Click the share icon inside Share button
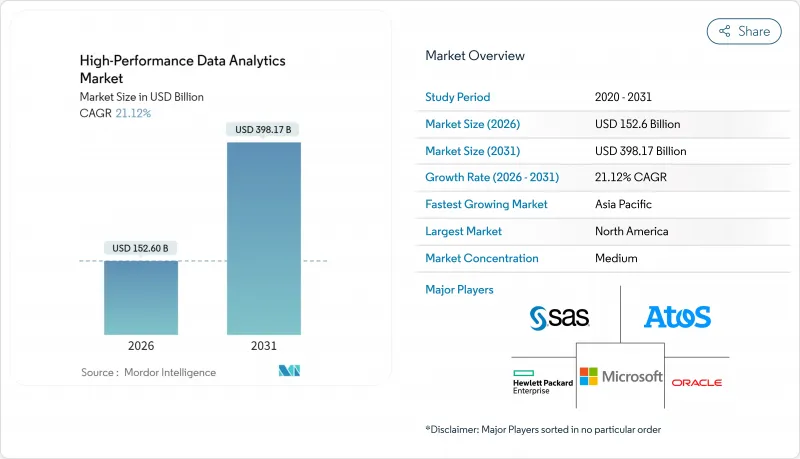800x459 pixels. click(723, 31)
